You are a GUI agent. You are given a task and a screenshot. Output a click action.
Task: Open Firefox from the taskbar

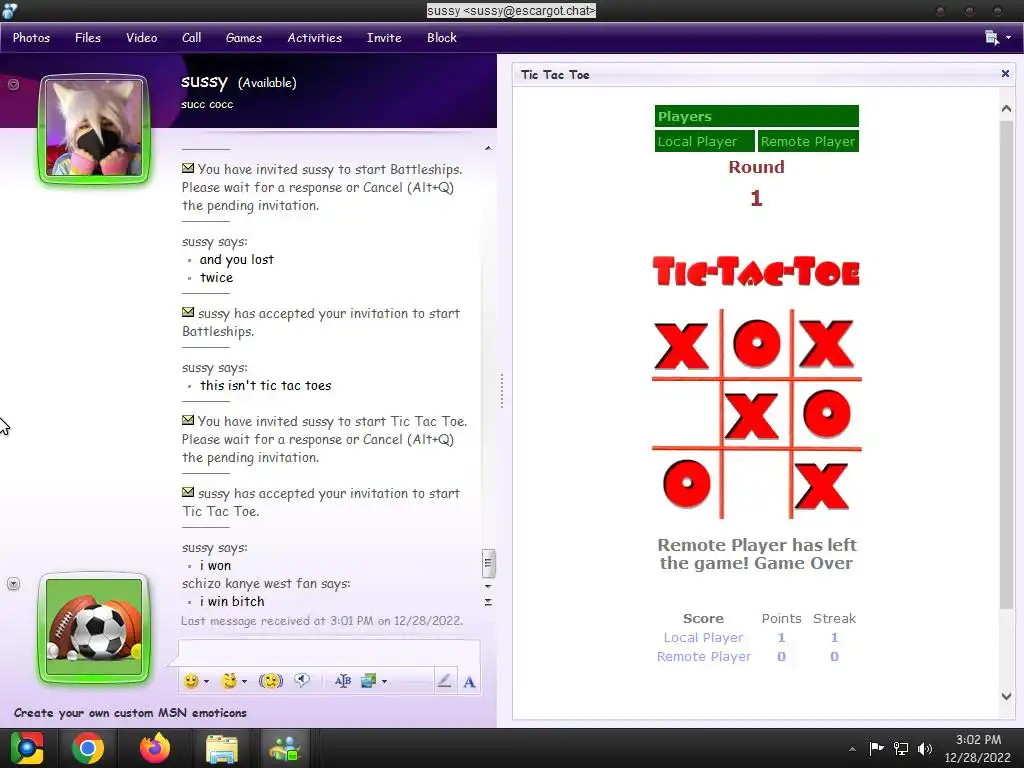155,748
